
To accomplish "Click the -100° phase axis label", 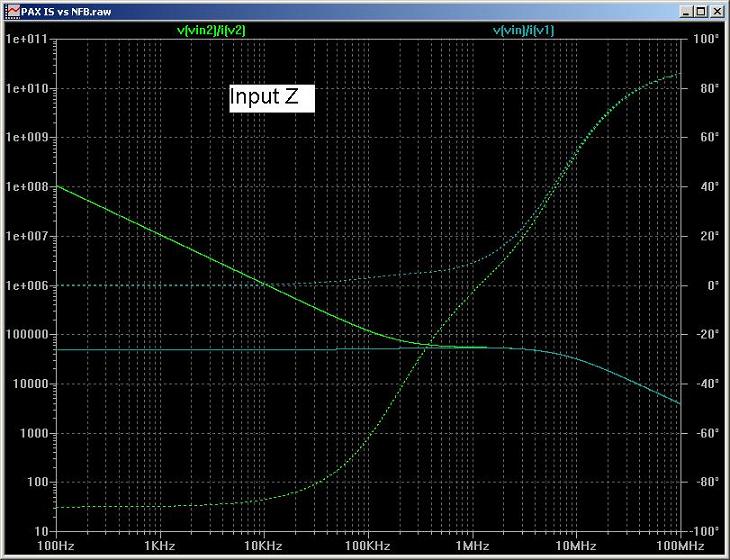I will pos(705,532).
